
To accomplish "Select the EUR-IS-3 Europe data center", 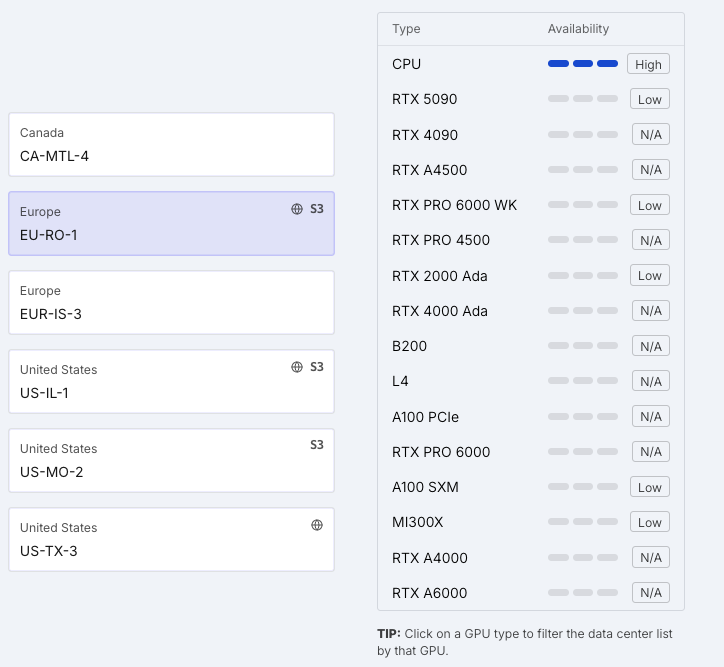I will (171, 303).
